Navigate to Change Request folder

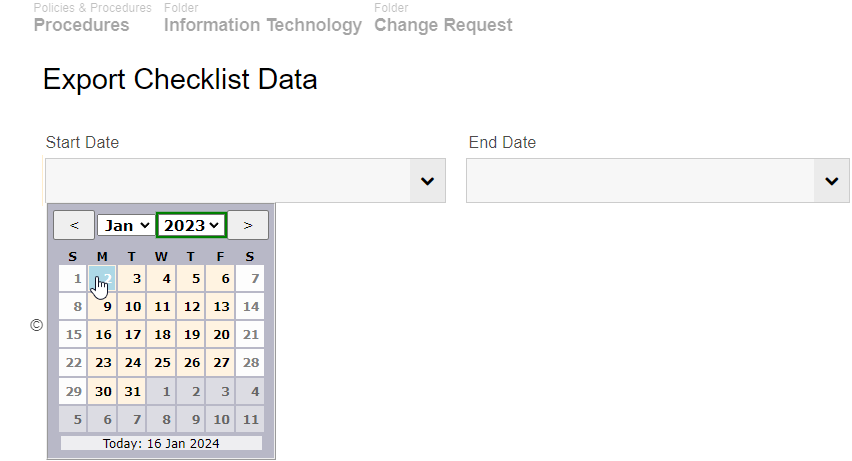443,25
